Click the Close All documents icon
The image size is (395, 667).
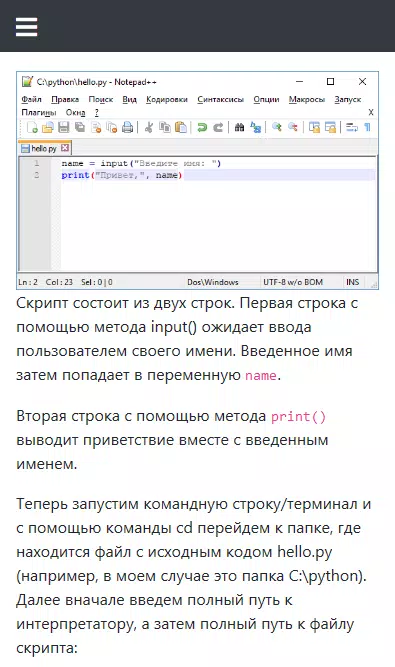111,127
